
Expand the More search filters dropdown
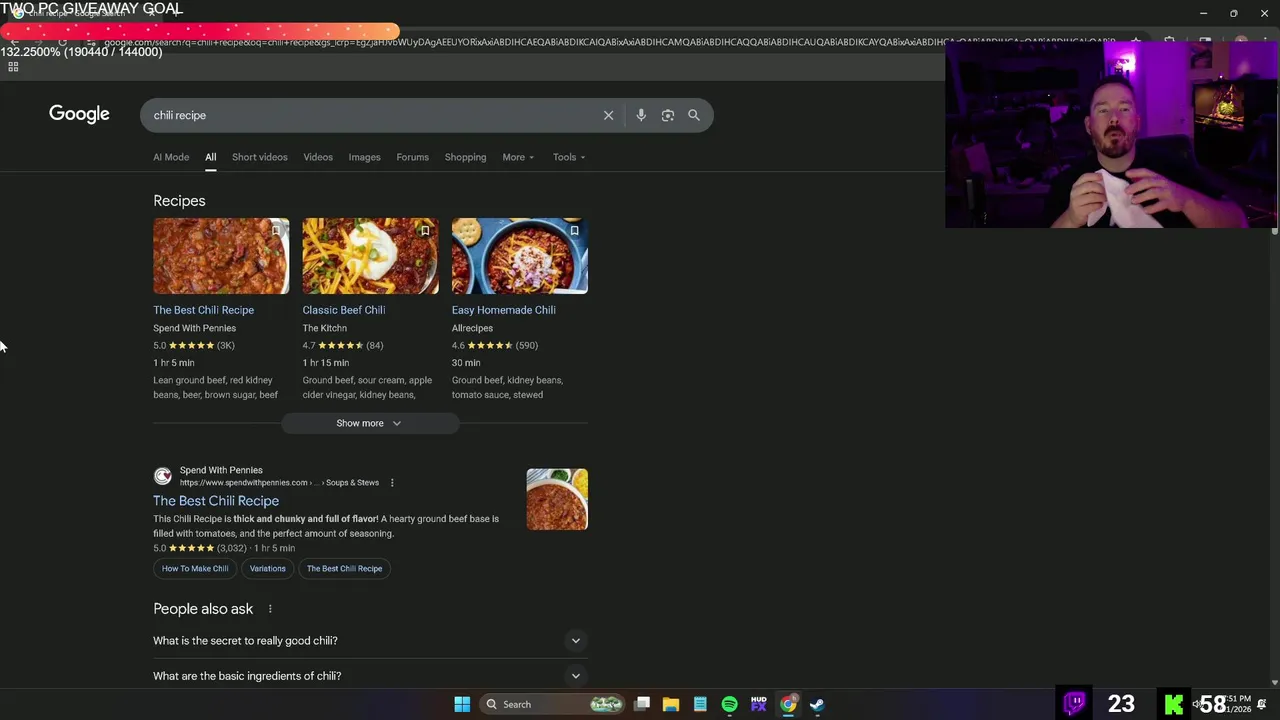518,157
